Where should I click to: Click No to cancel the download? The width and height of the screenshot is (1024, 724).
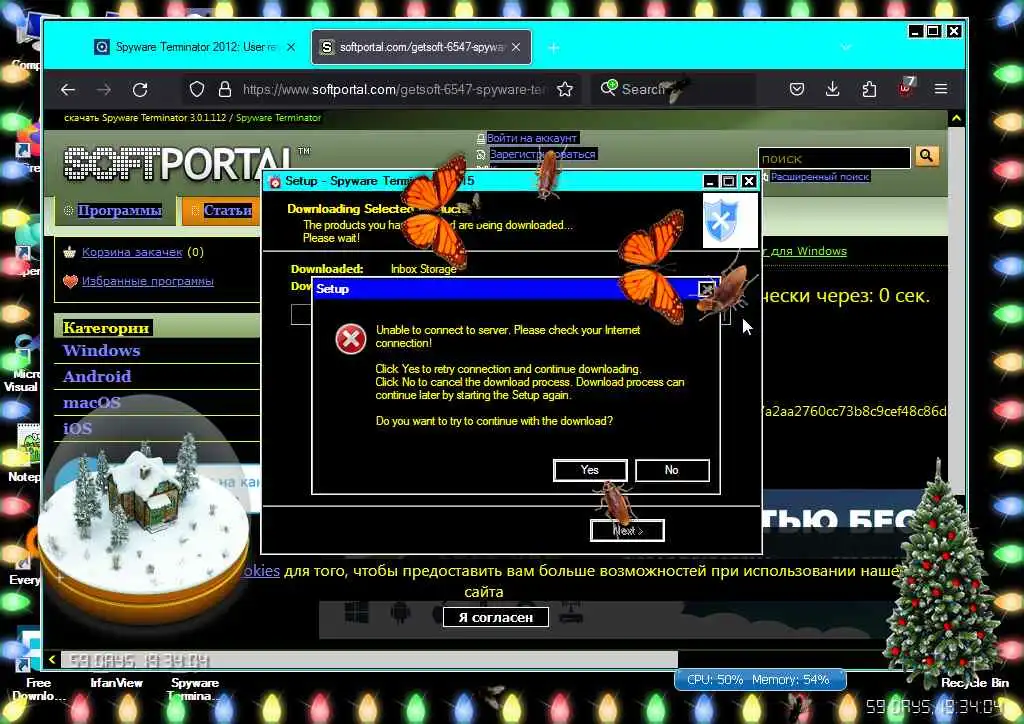pos(671,470)
